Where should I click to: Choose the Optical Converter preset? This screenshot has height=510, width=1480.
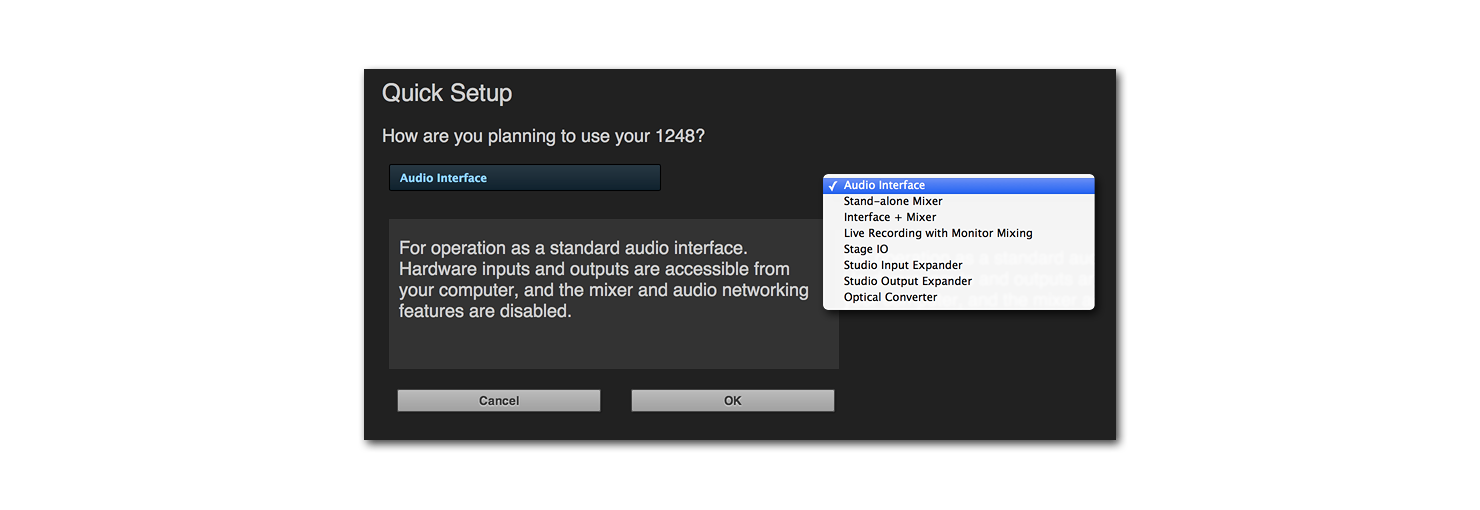[x=890, y=297]
